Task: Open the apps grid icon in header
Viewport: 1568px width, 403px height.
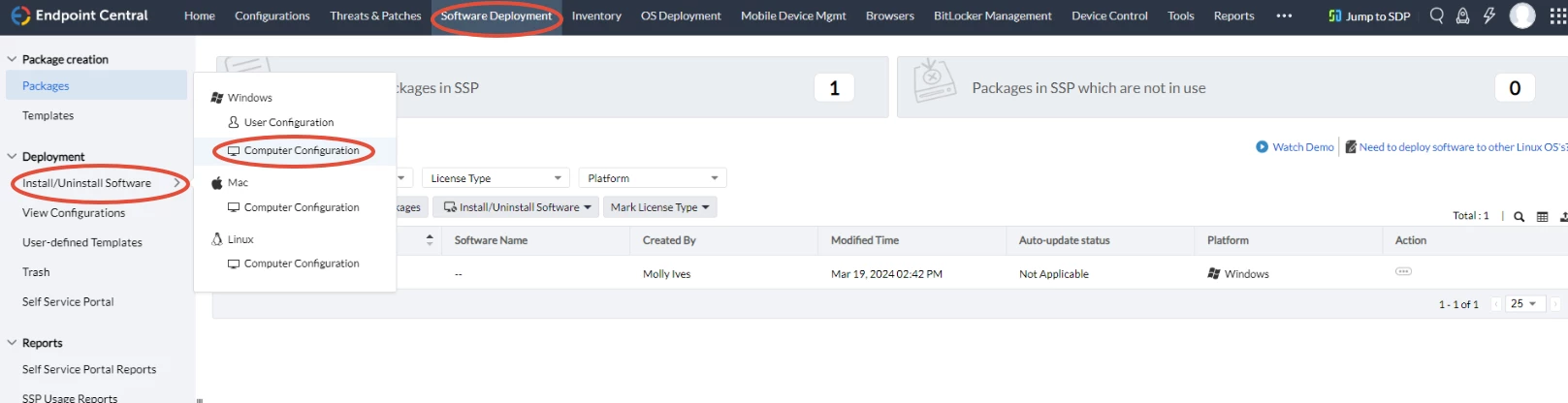Action: [x=1557, y=15]
